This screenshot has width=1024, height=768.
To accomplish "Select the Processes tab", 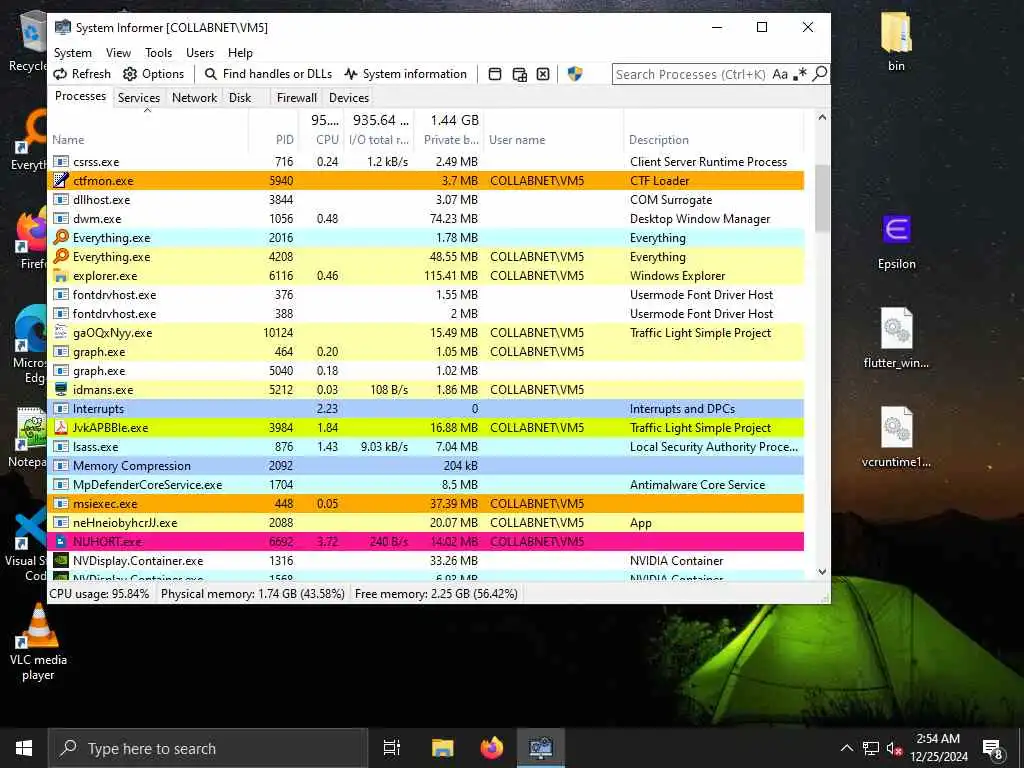I will click(x=80, y=96).
